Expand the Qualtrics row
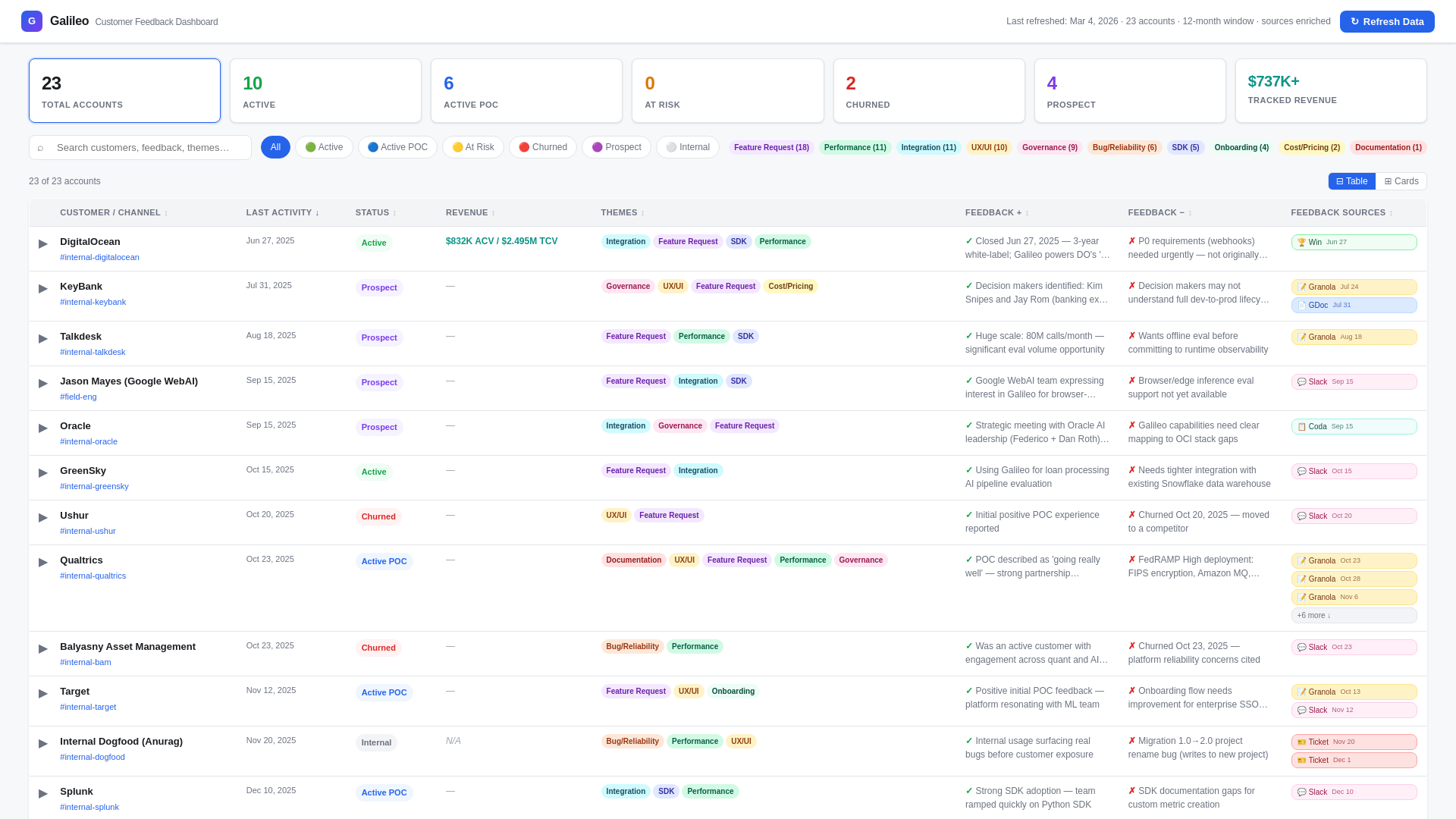This screenshot has width=1456, height=819. [43, 562]
